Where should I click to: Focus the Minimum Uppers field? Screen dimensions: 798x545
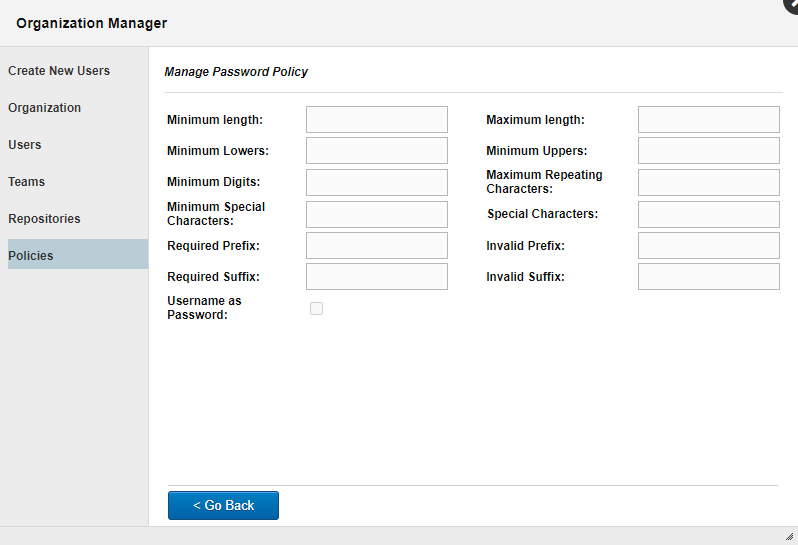click(708, 151)
